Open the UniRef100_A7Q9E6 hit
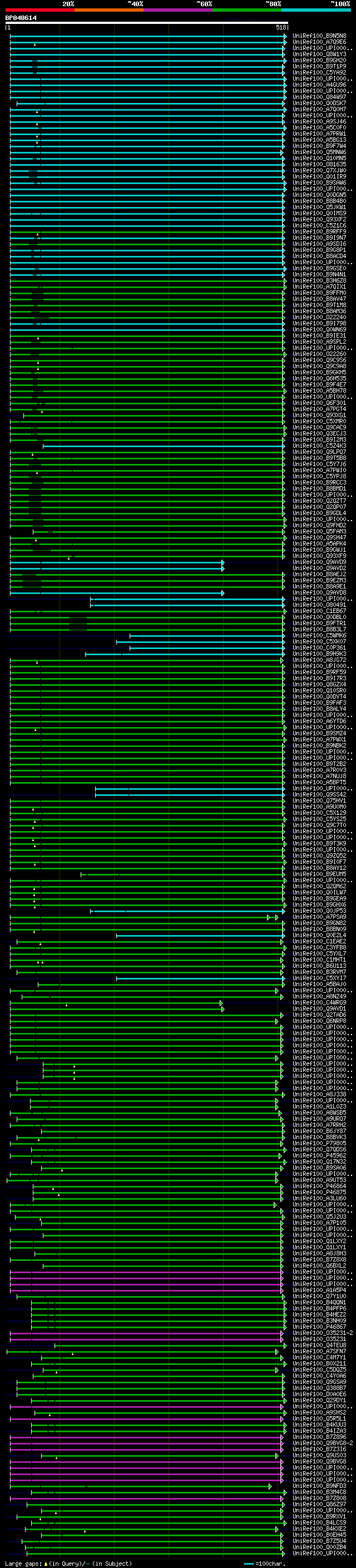 pyautogui.click(x=319, y=42)
